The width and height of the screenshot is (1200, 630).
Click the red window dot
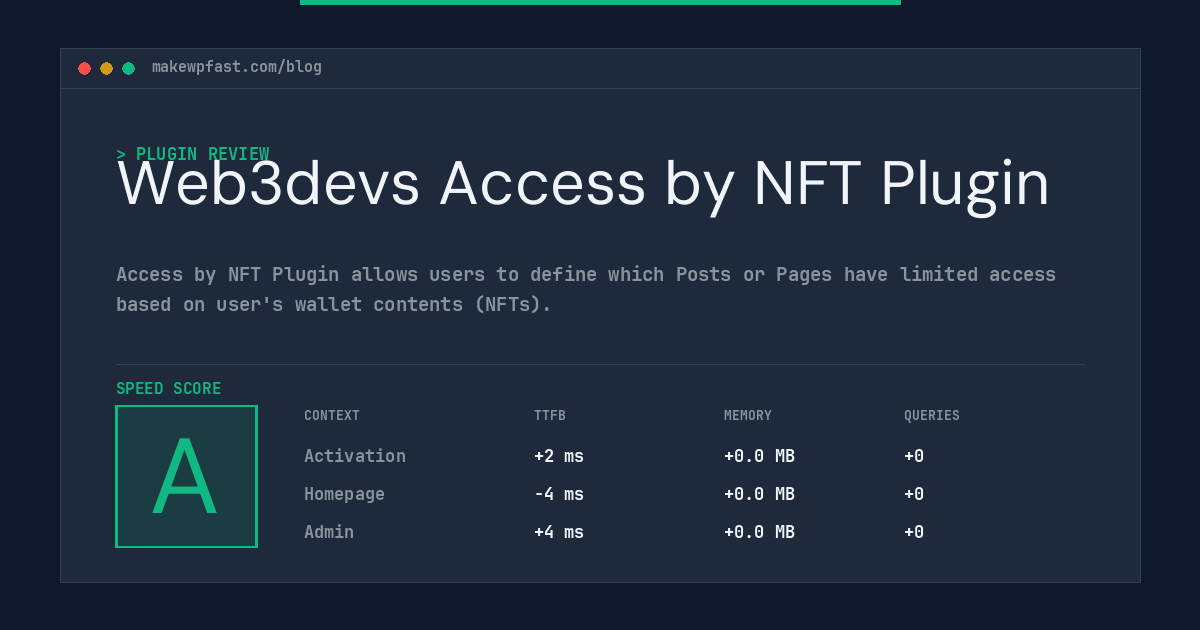tap(84, 68)
